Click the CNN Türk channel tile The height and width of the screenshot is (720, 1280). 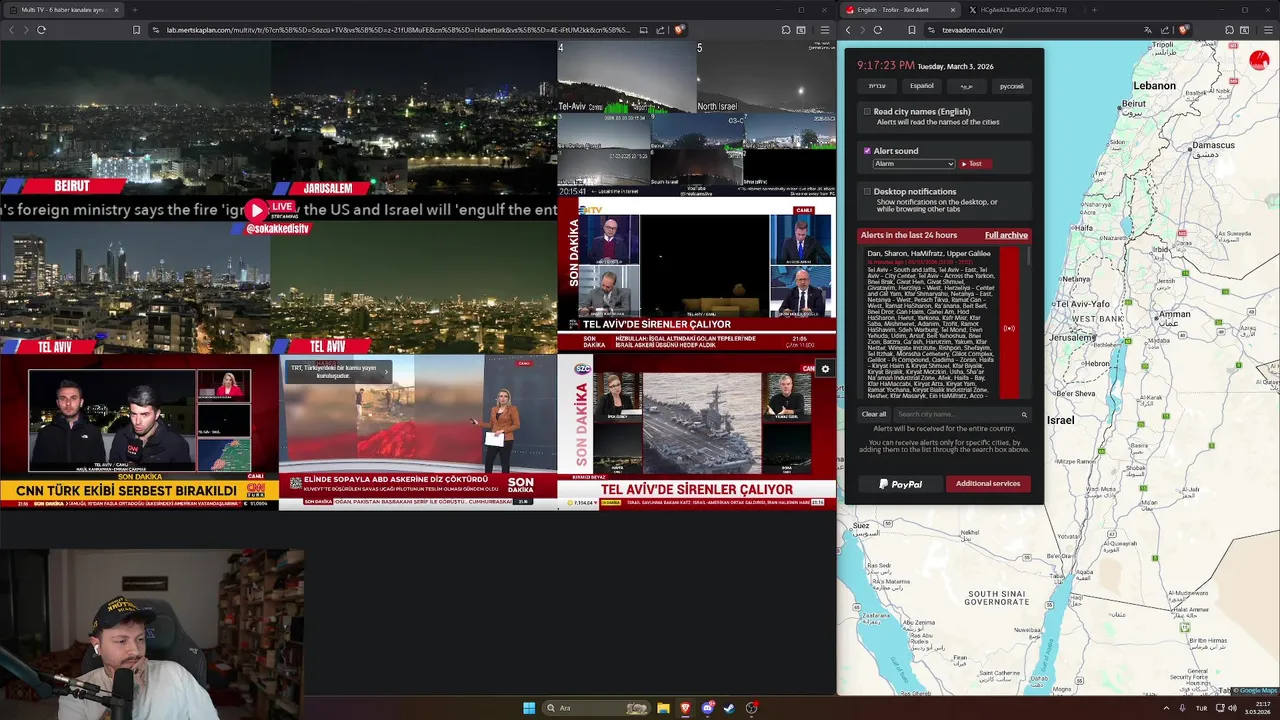pos(139,432)
